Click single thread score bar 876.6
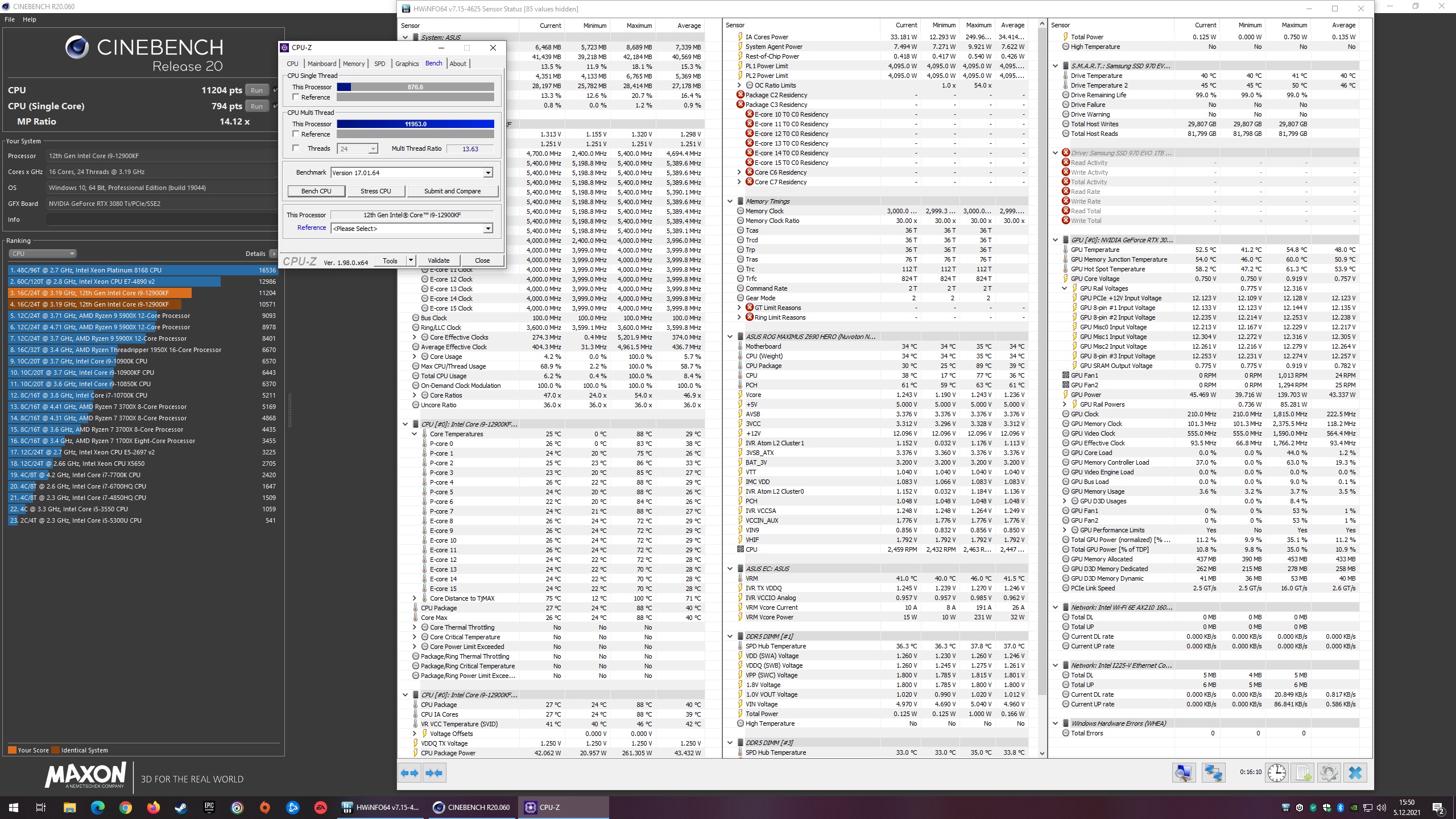 click(415, 87)
